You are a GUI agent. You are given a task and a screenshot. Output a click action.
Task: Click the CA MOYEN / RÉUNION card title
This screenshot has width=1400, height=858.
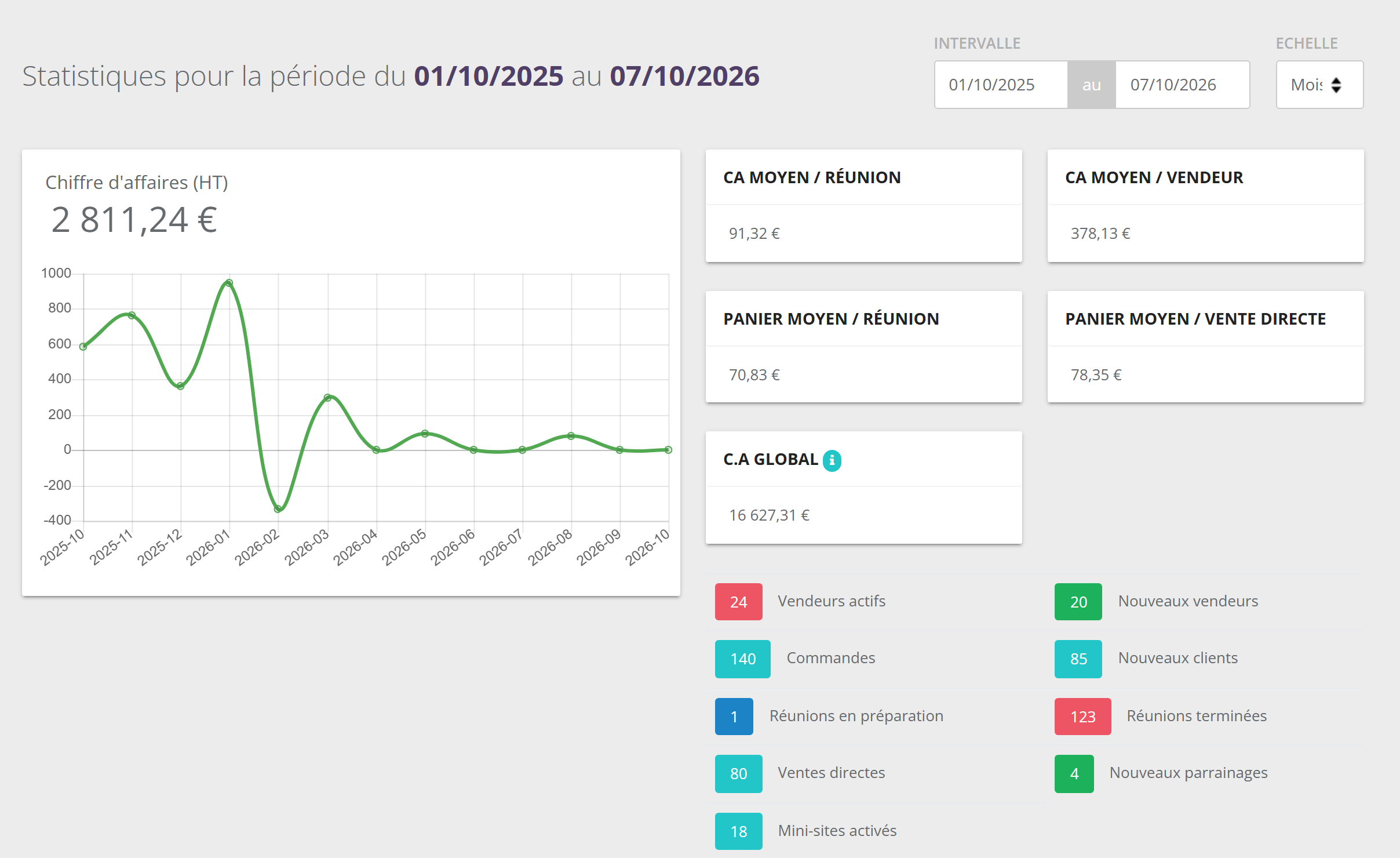coord(812,177)
